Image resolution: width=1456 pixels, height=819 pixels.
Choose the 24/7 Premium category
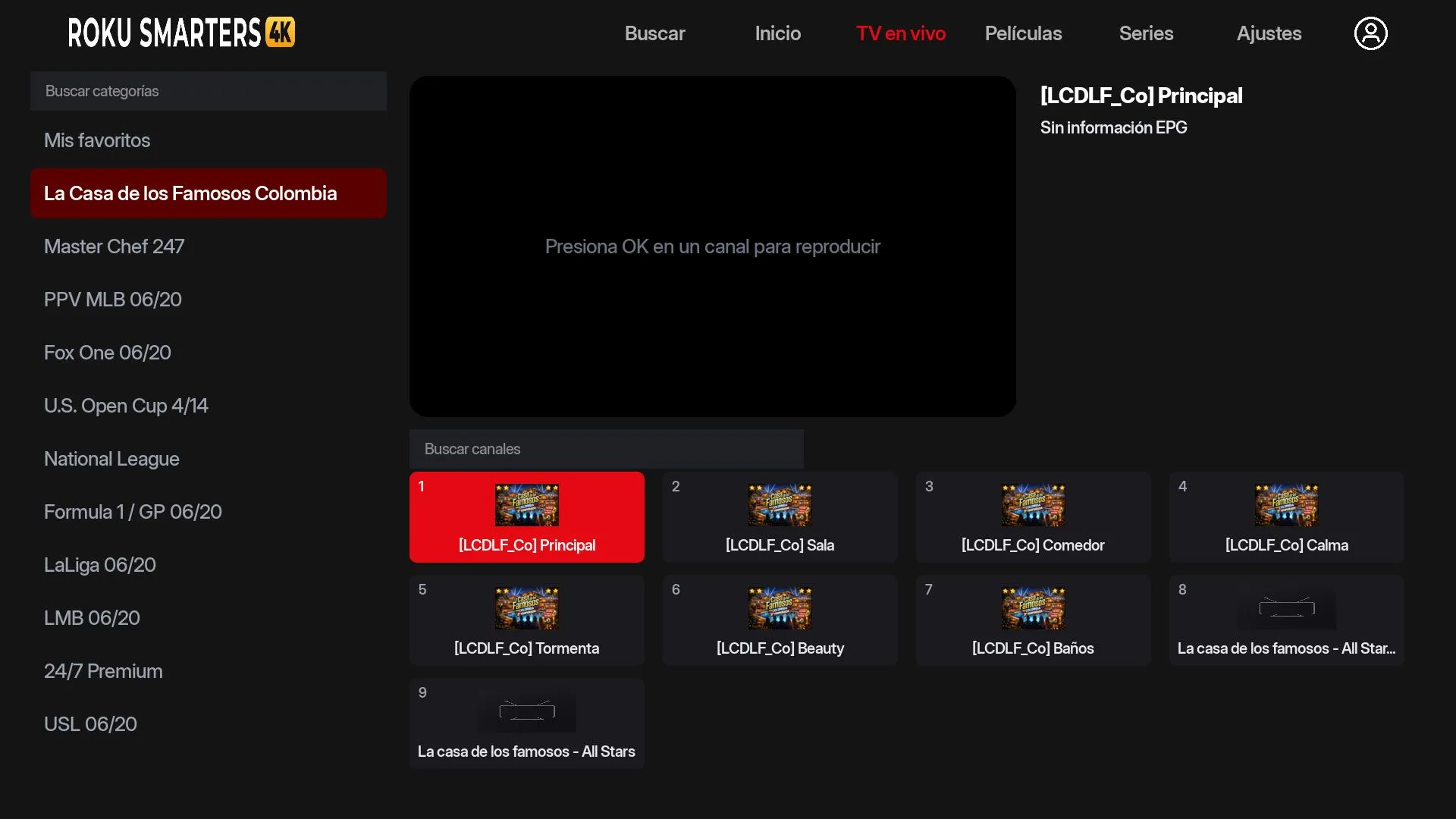click(x=209, y=671)
